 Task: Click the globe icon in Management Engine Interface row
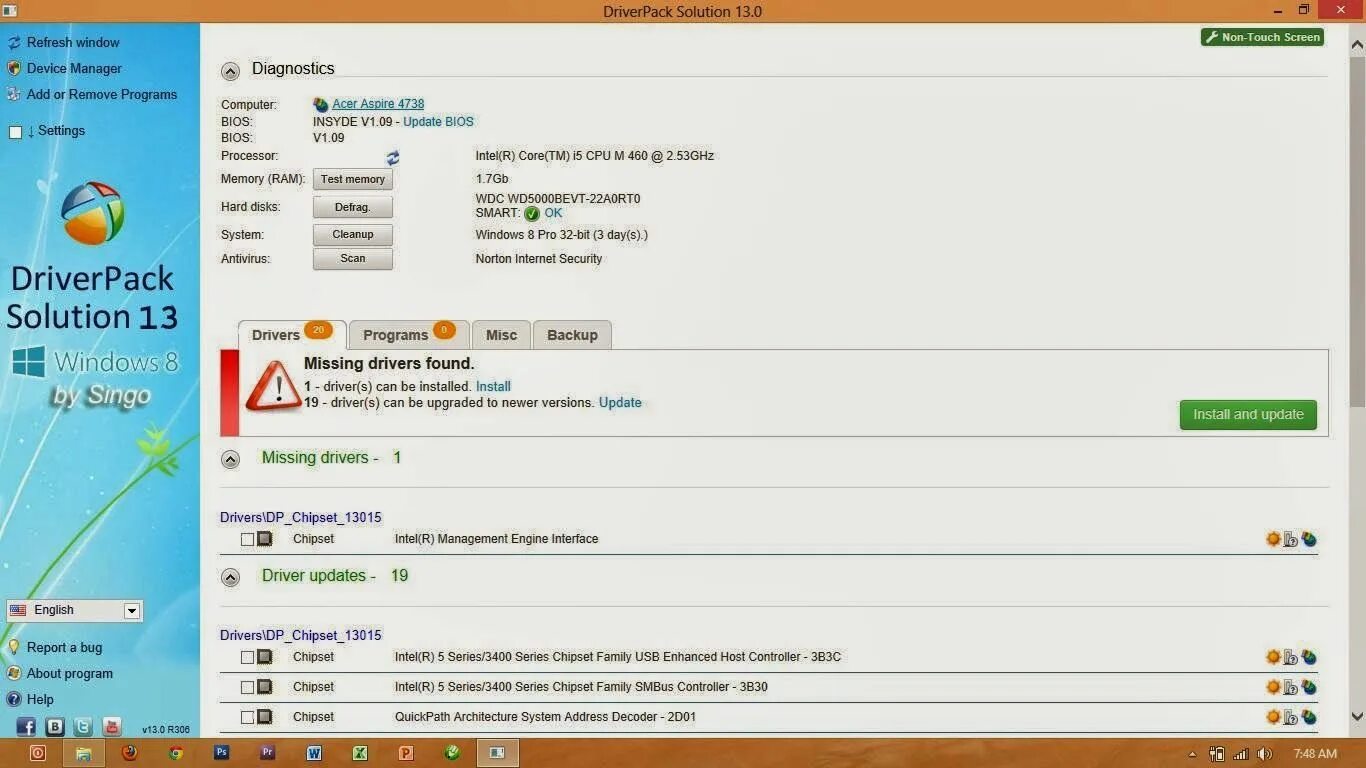[x=1309, y=540]
